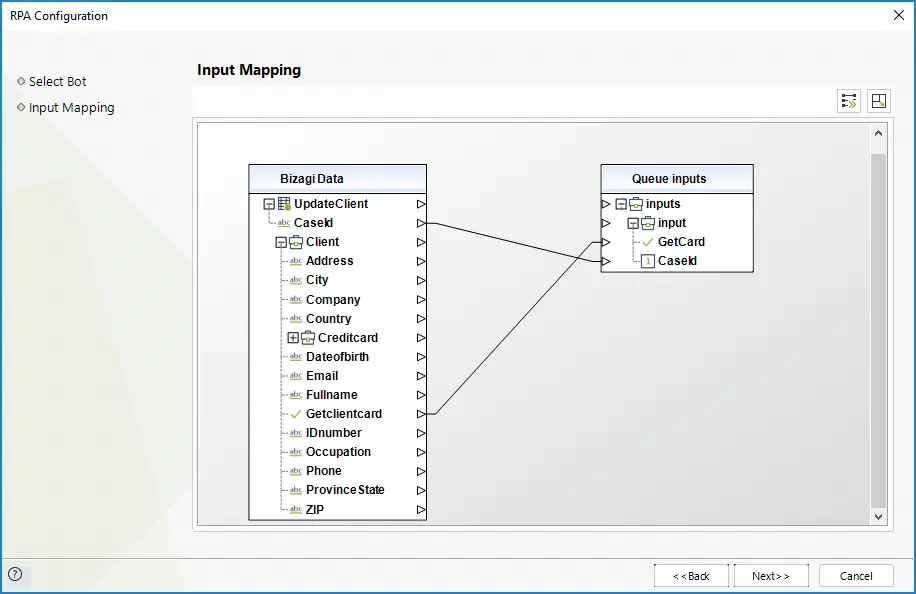Click the inputs node briefcase icon

[x=636, y=204]
